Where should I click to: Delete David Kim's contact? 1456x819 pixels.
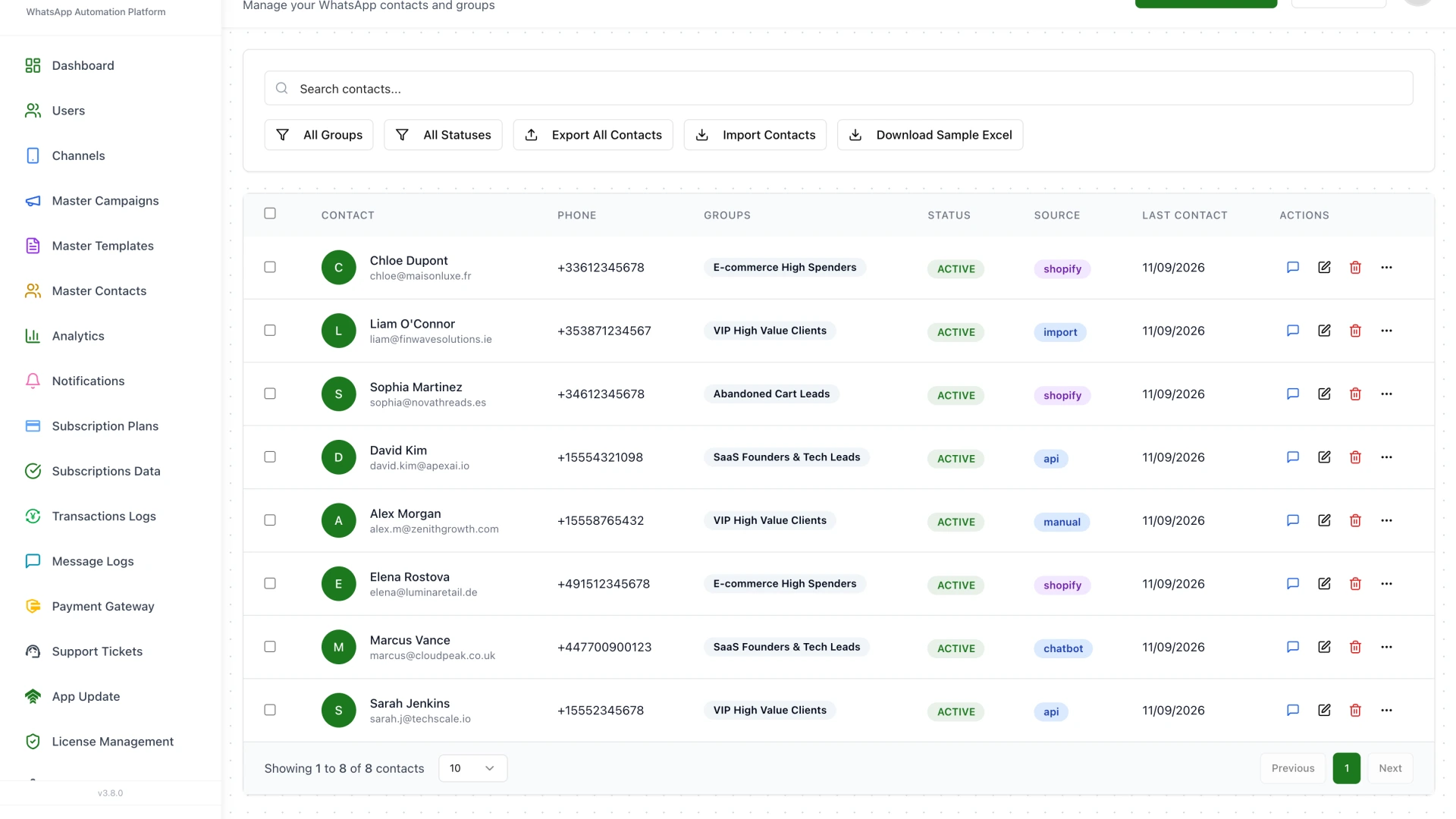1355,457
